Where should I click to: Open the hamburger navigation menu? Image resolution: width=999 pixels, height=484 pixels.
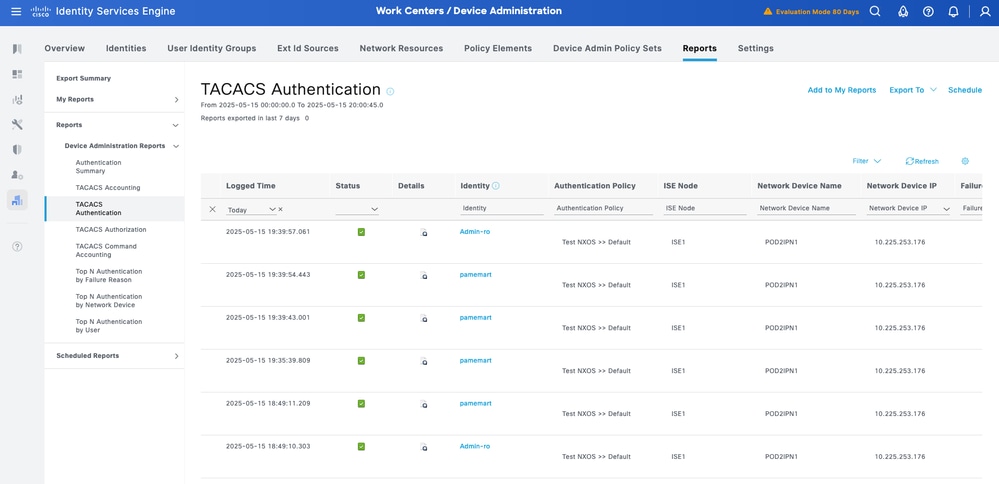click(x=16, y=11)
